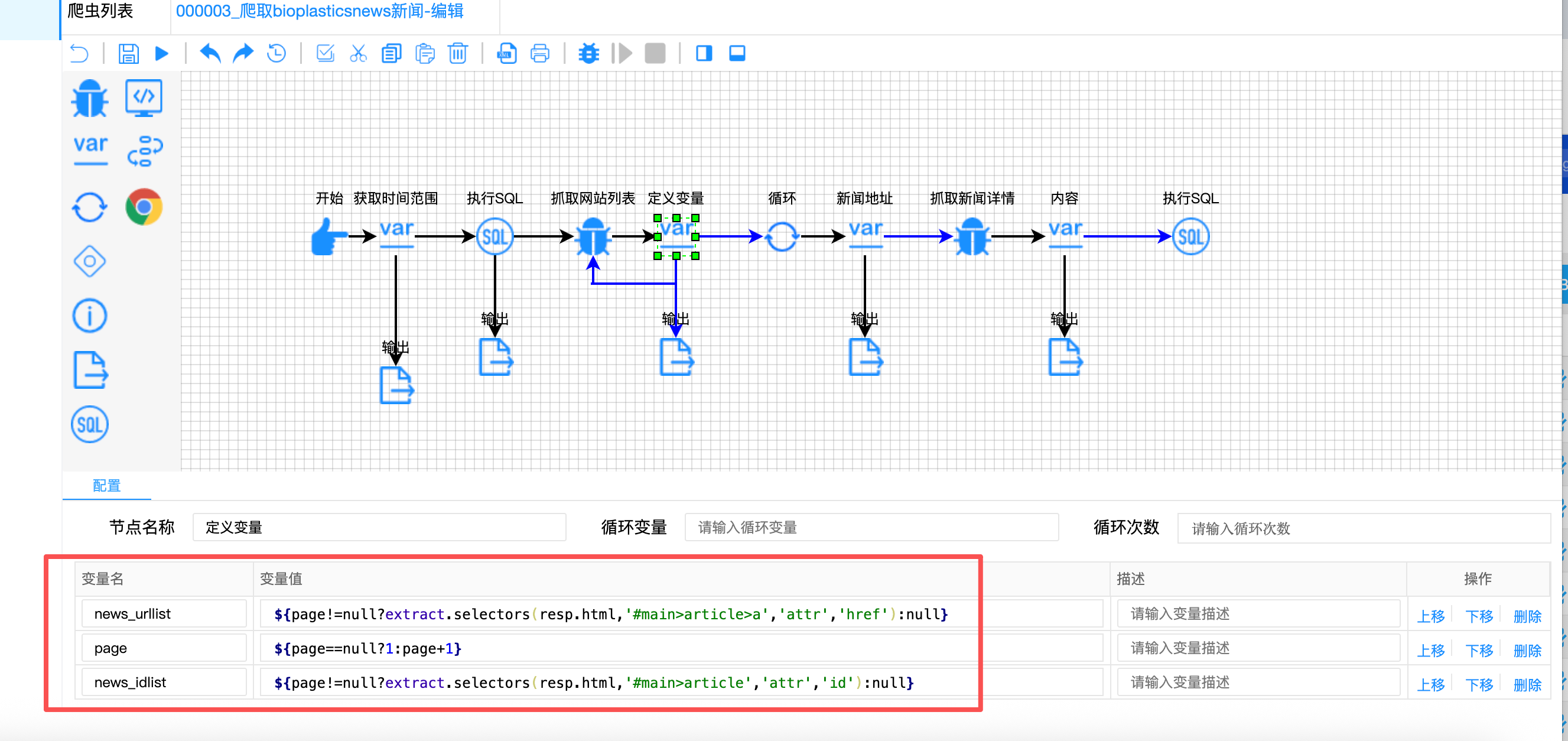Click 上移 for news_idlist variable

pos(1430,684)
